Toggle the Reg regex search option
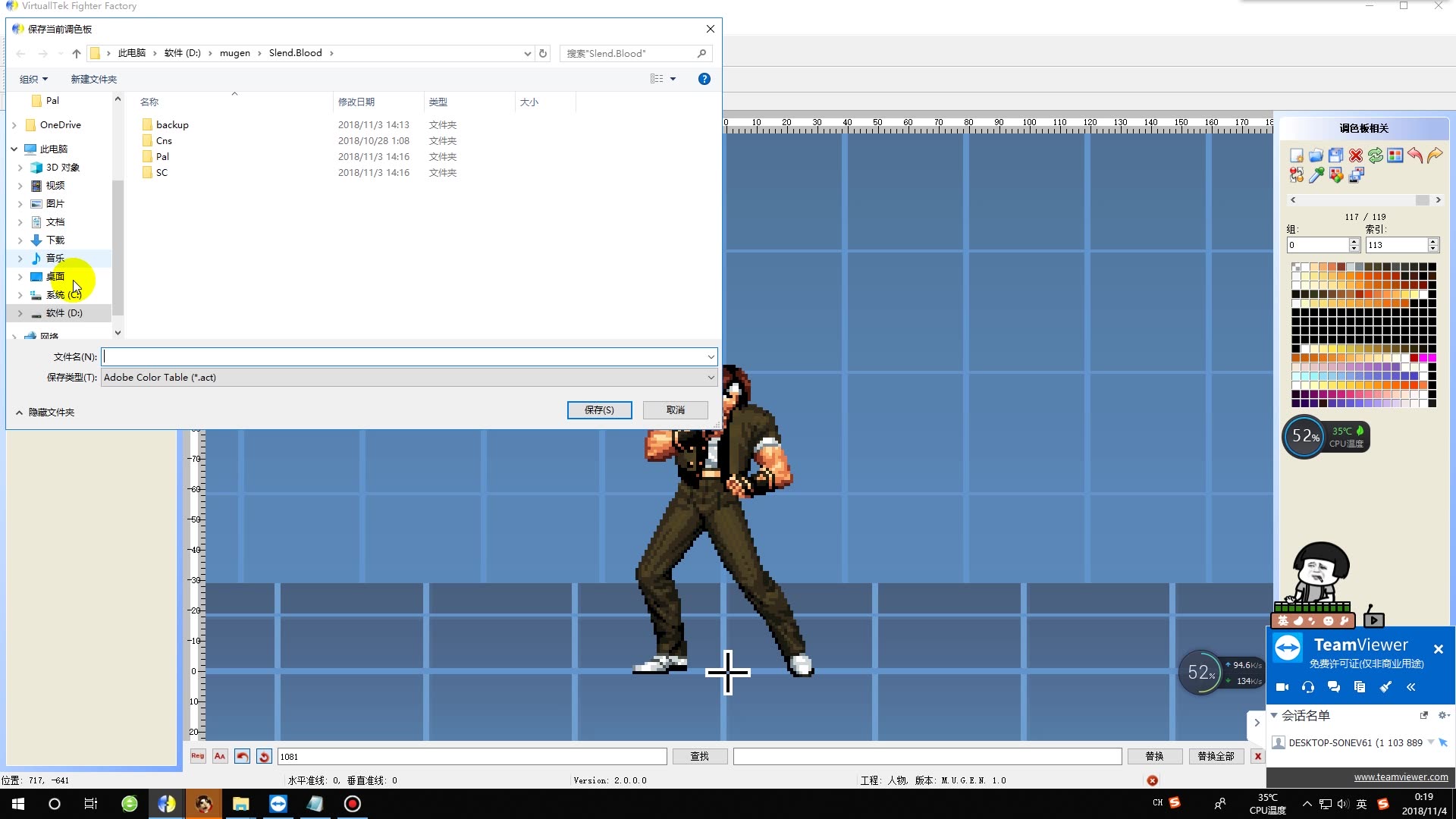 click(198, 756)
